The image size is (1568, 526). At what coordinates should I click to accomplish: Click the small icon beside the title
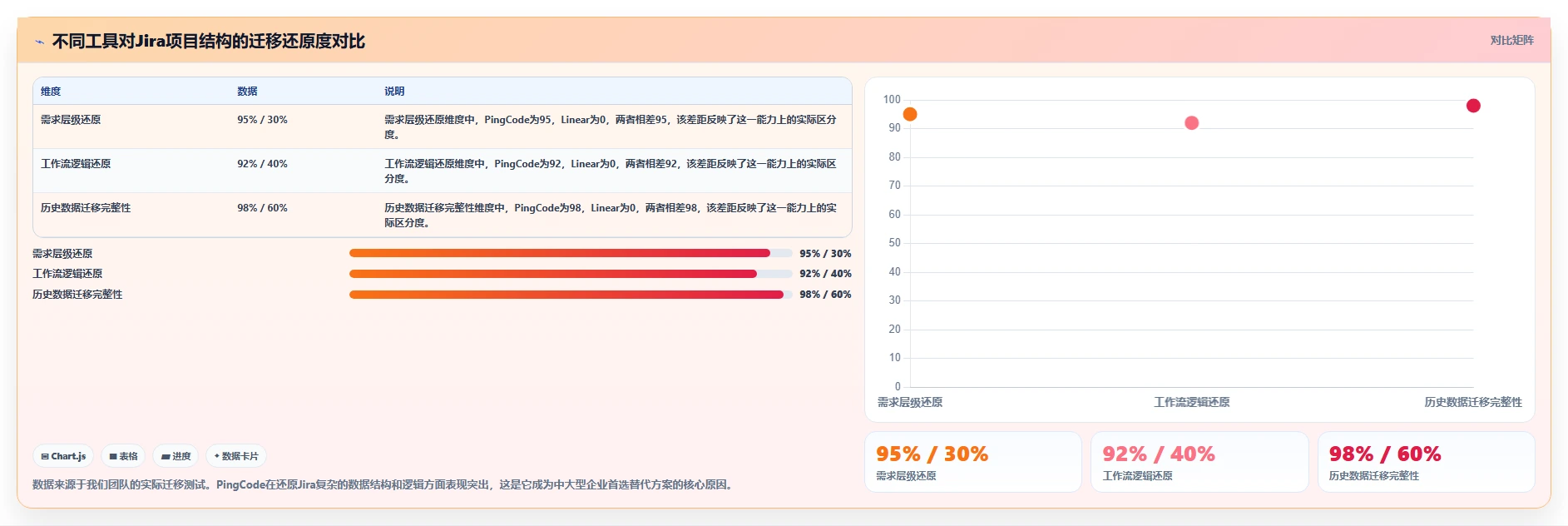coord(39,42)
